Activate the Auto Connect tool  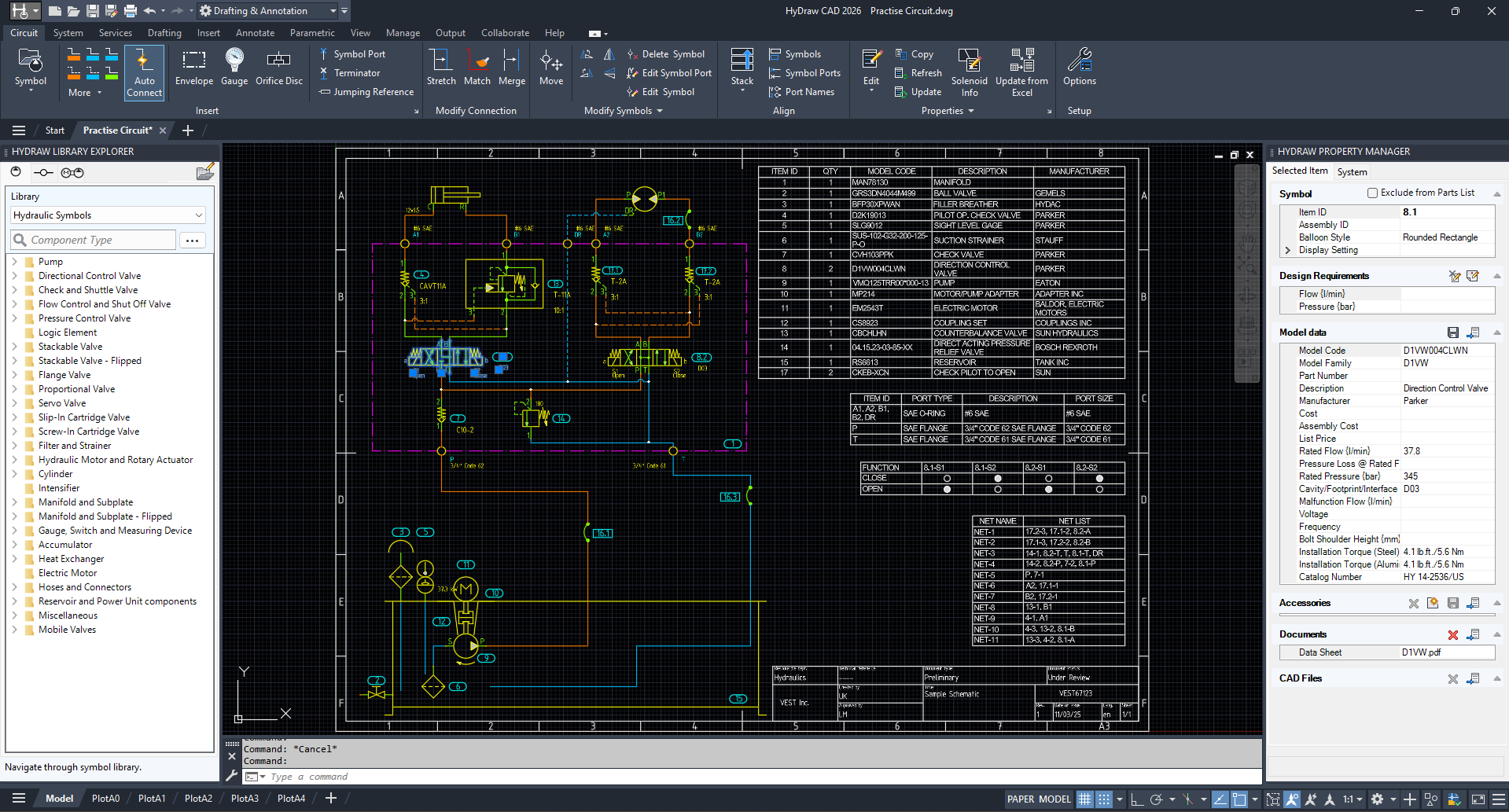[x=144, y=71]
